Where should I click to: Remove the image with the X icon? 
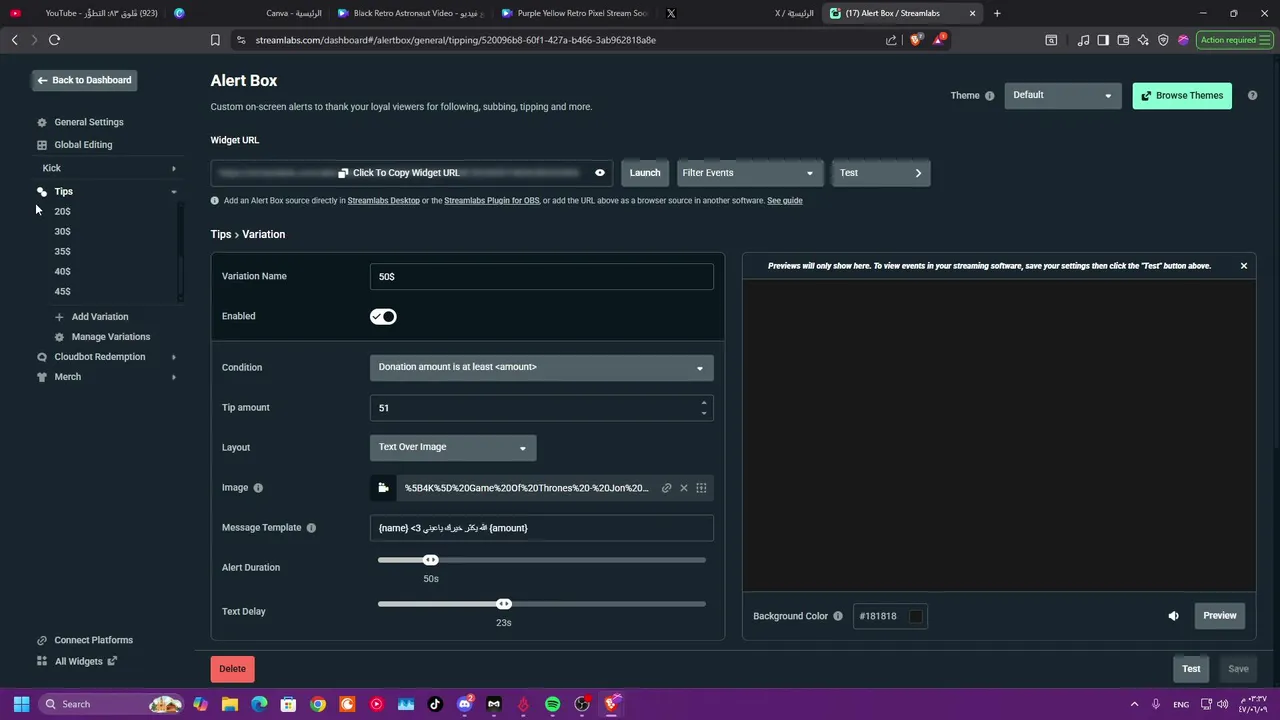pos(684,488)
